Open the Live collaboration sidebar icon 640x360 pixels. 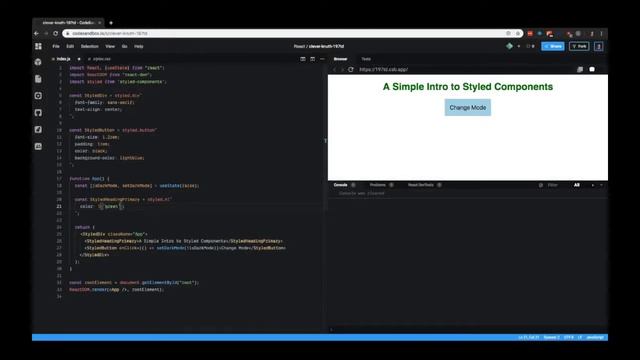click(x=38, y=146)
